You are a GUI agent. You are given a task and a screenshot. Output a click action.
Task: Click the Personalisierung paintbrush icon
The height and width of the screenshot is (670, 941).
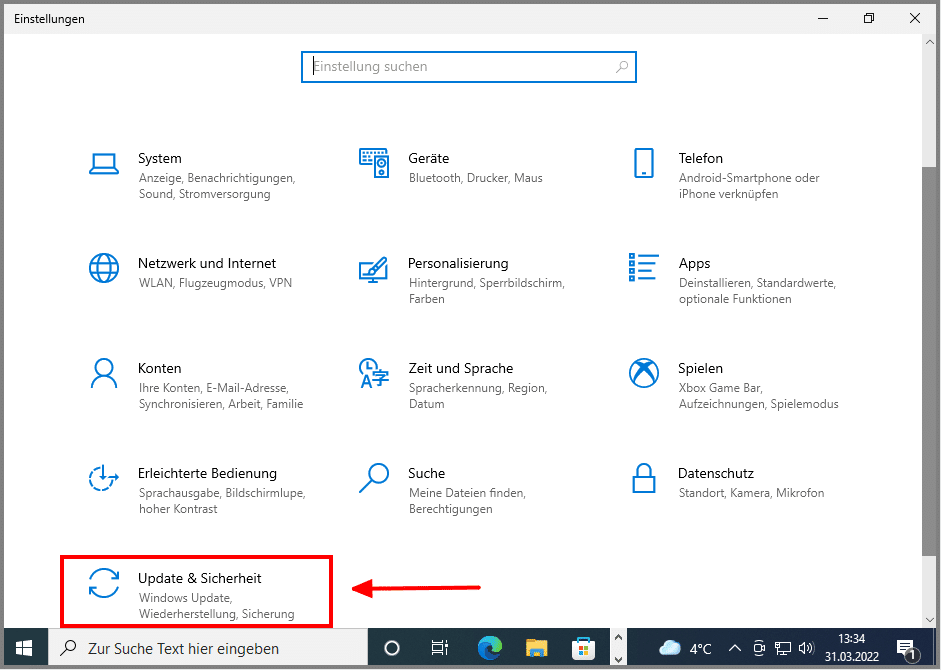tap(373, 268)
